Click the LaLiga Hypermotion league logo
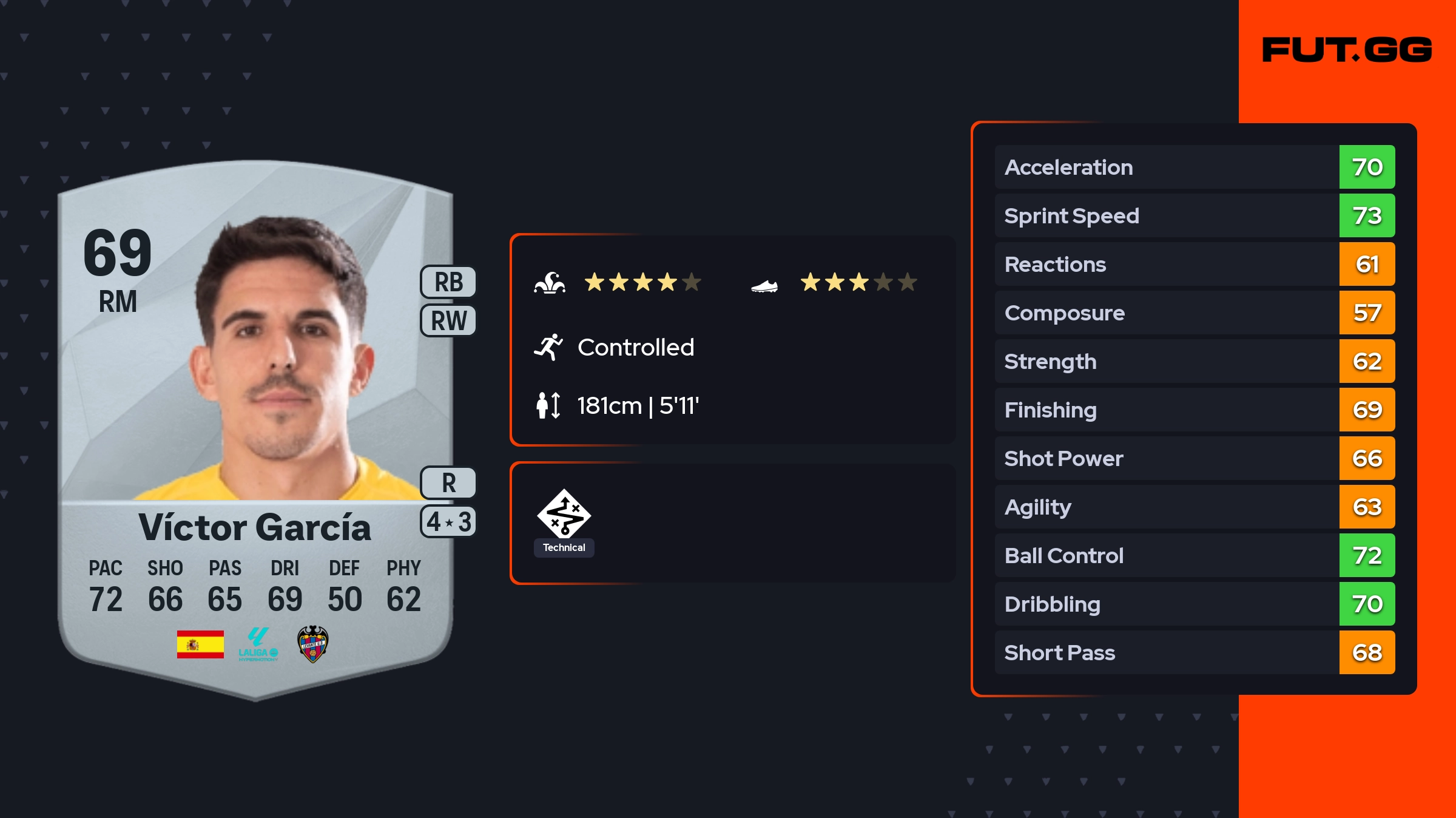 [258, 644]
